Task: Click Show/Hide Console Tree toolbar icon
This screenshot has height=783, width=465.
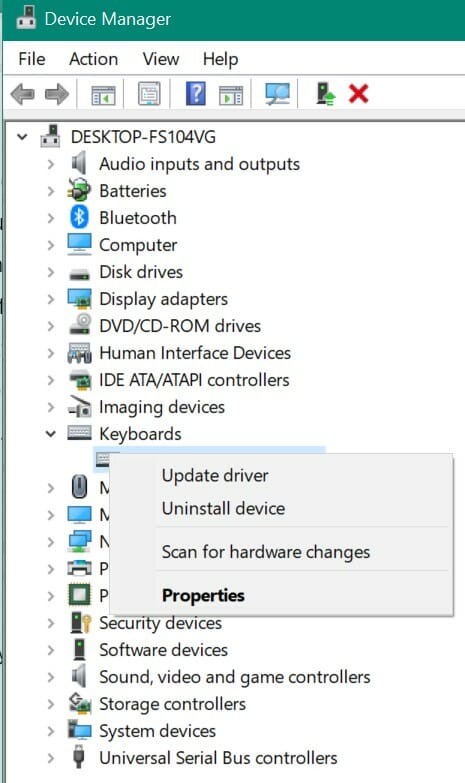Action: point(103,95)
